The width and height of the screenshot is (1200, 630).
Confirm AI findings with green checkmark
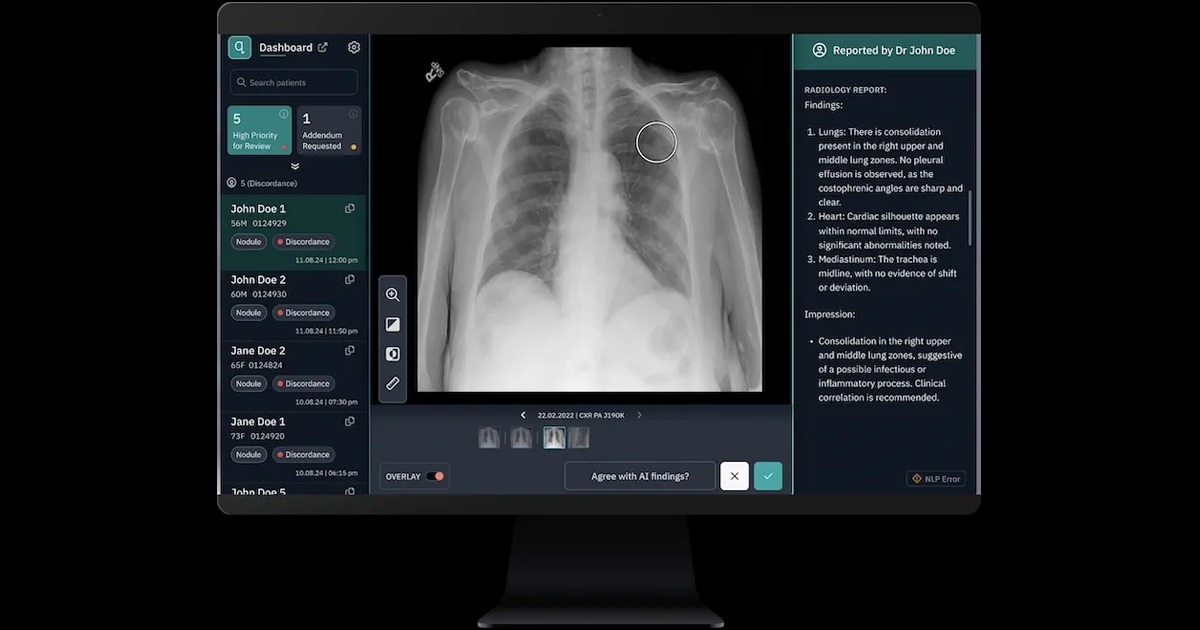click(x=768, y=476)
